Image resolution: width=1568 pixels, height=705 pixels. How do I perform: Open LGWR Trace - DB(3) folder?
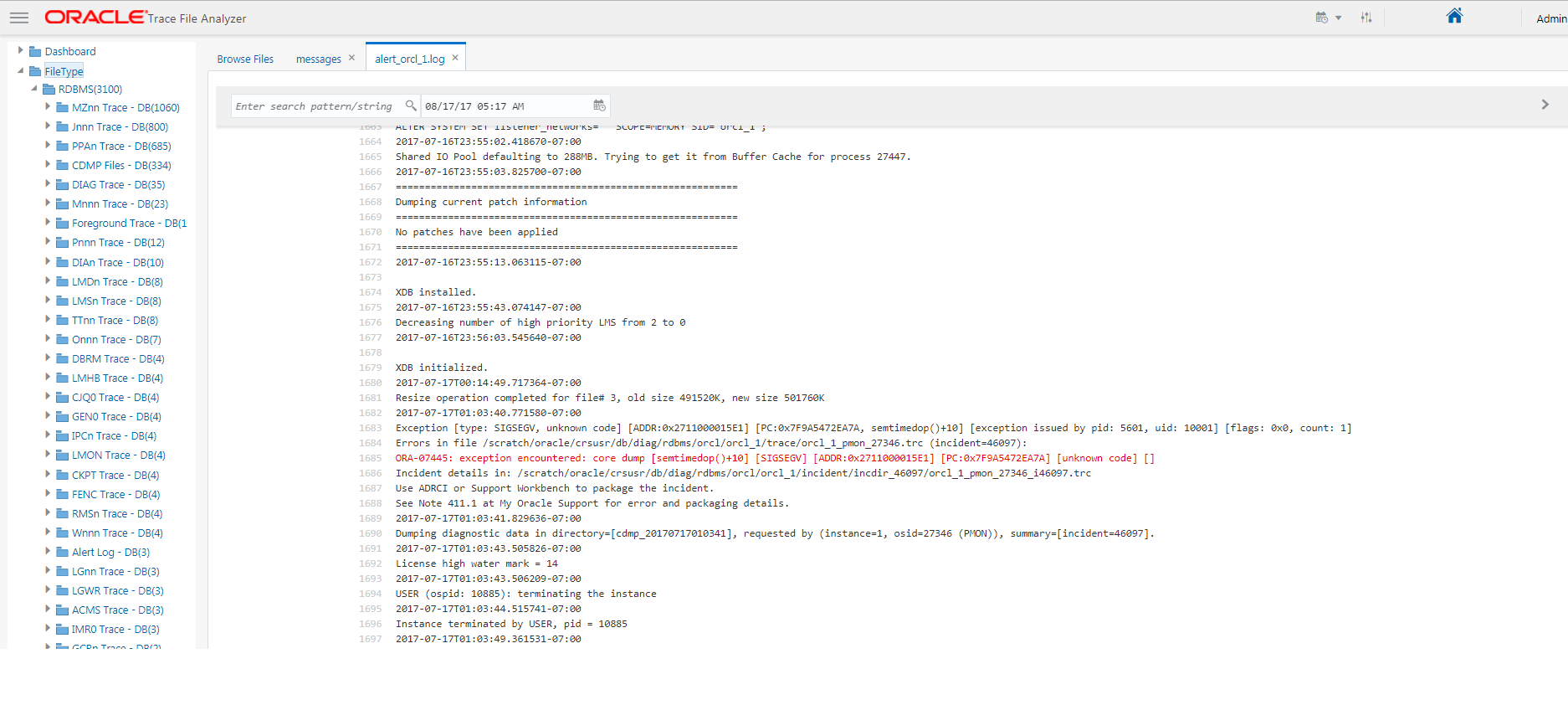[x=118, y=590]
